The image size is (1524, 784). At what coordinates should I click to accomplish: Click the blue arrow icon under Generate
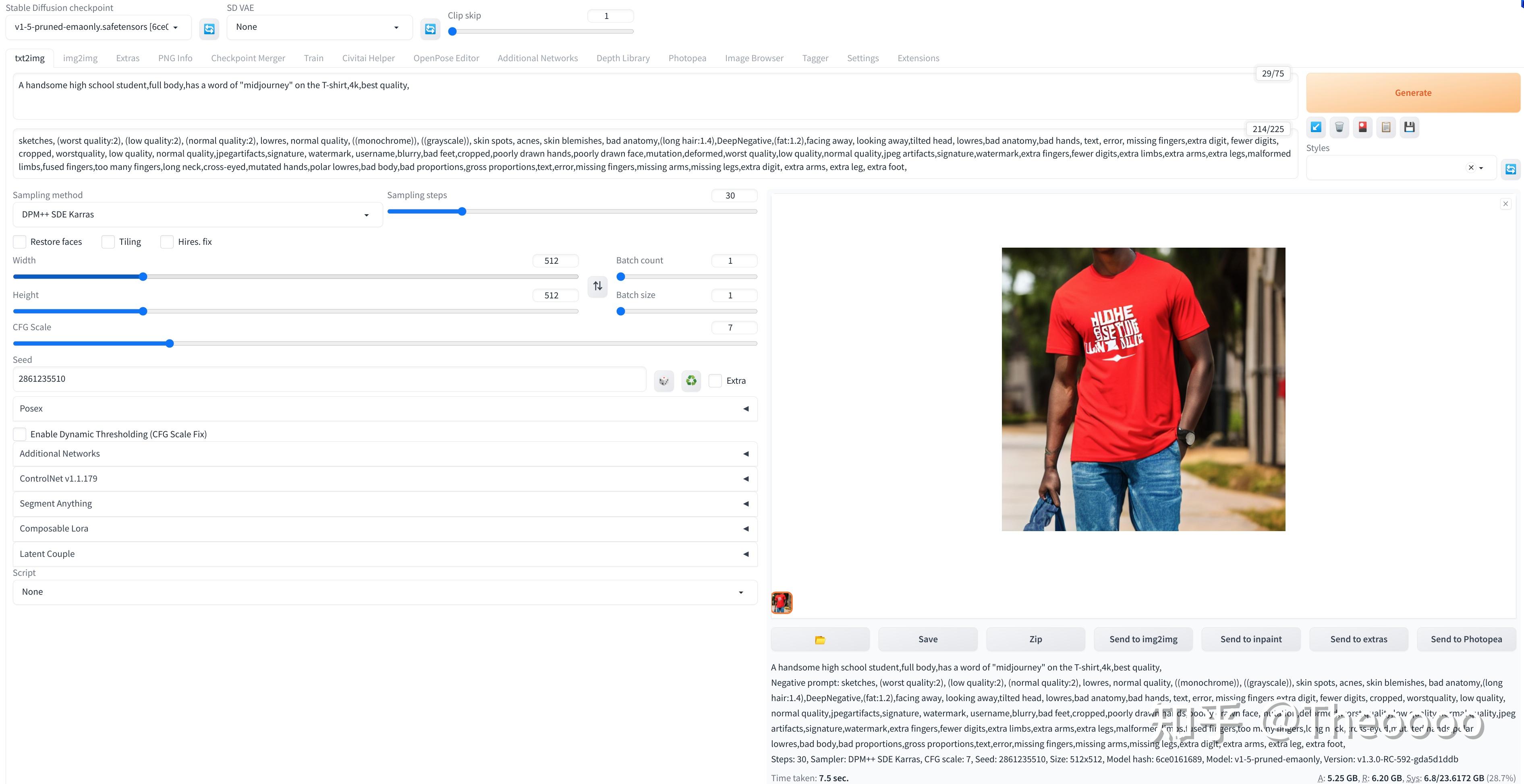(1316, 127)
